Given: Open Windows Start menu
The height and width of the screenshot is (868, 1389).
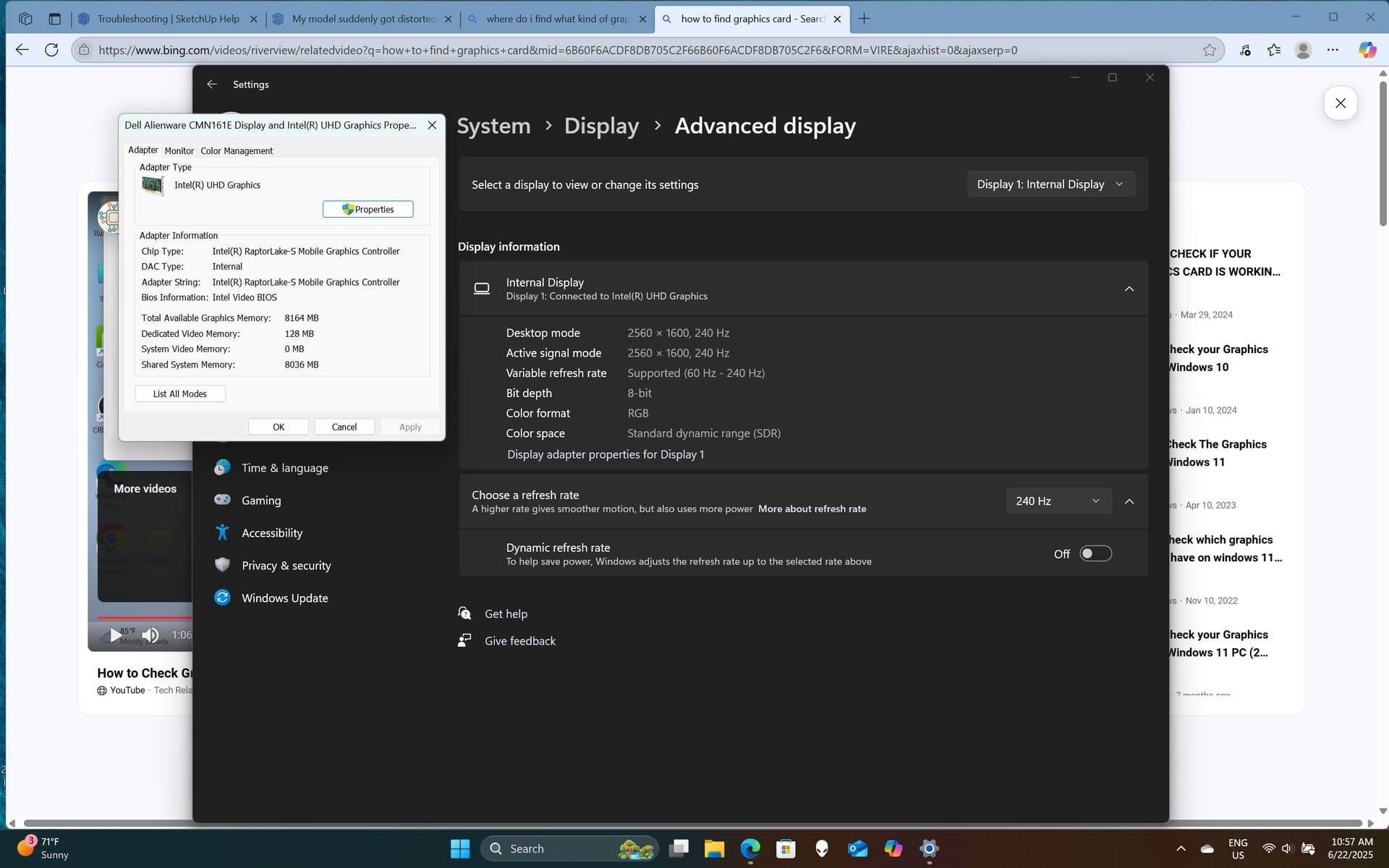Looking at the screenshot, I should click(460, 848).
